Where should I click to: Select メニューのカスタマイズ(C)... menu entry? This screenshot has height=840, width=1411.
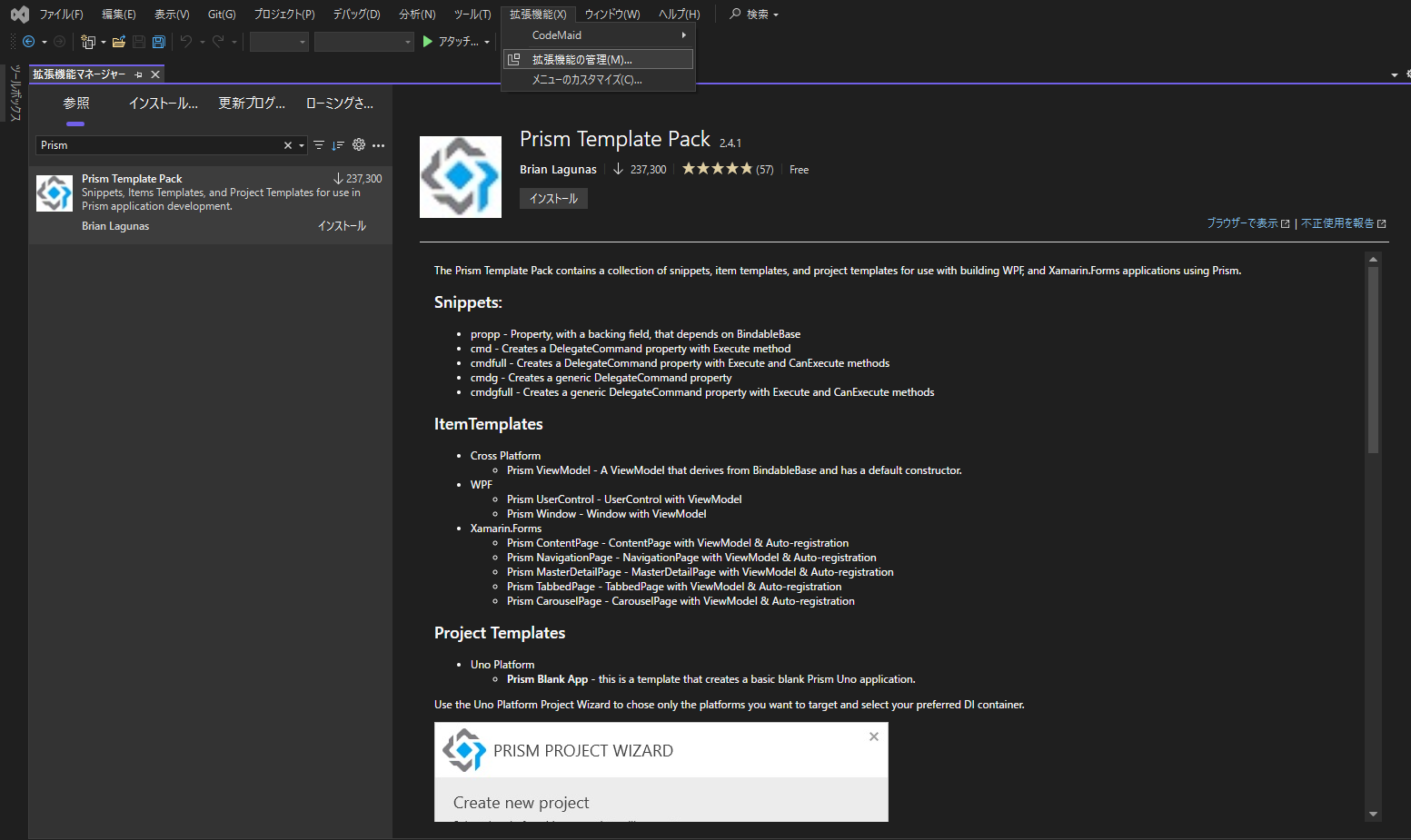[x=599, y=80]
